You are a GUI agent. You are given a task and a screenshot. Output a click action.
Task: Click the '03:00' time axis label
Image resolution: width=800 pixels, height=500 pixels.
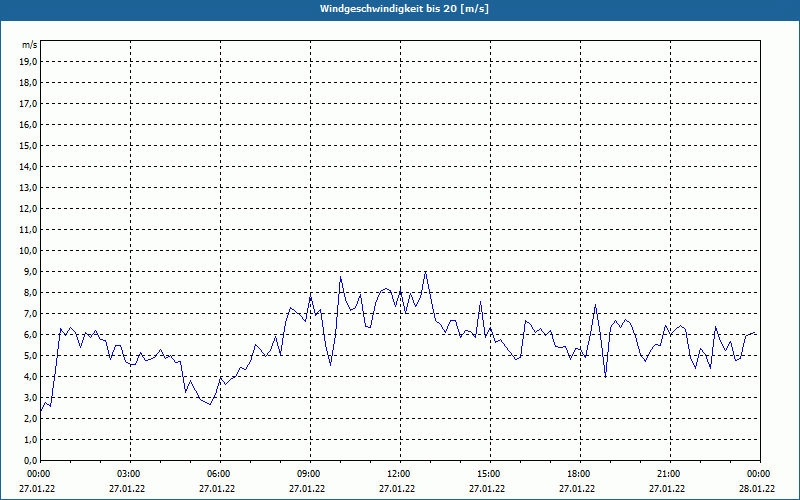pyautogui.click(x=131, y=474)
